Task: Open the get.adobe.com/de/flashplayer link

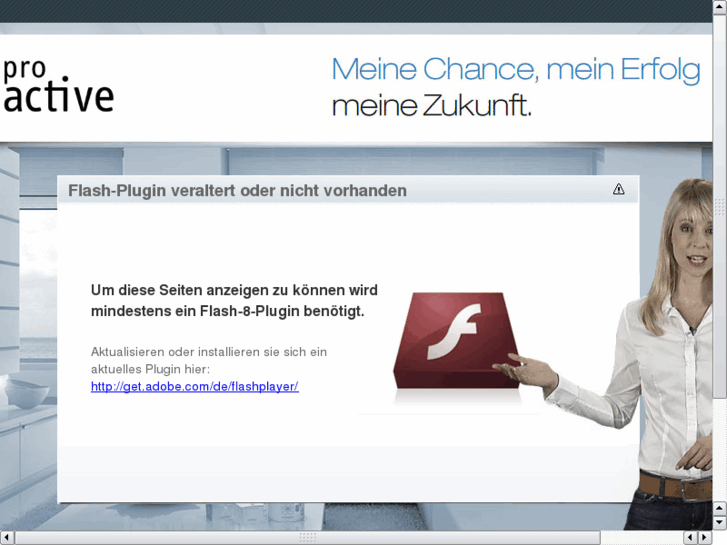Action: 195,386
